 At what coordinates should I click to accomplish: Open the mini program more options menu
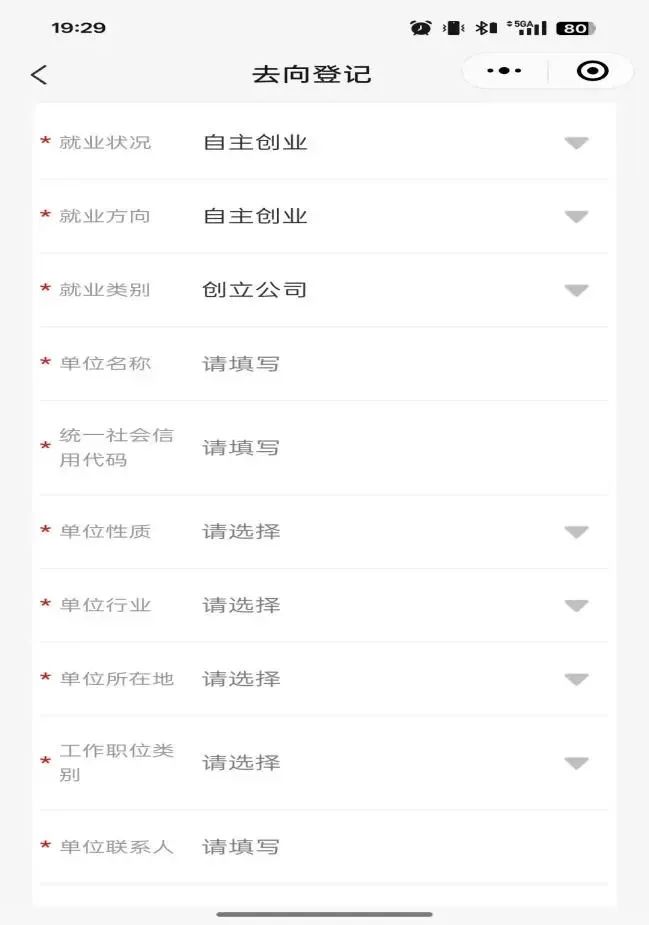(x=504, y=71)
